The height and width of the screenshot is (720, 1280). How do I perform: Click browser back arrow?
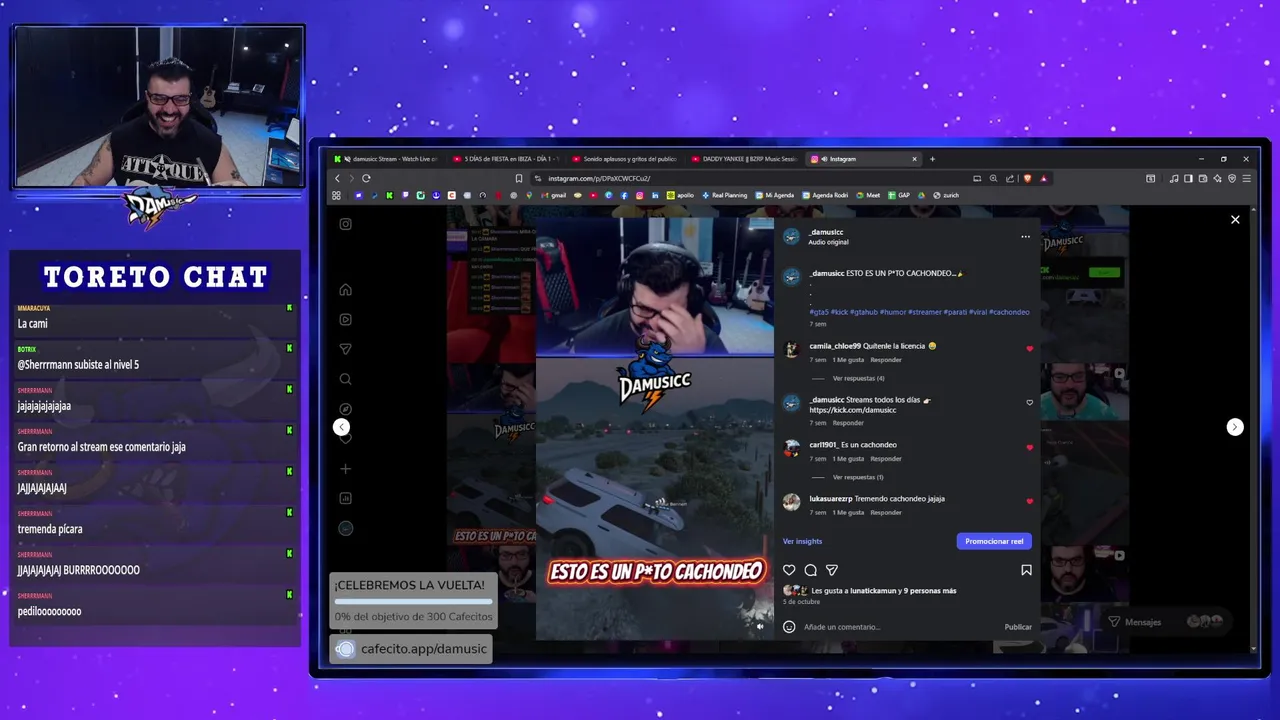coord(337,178)
